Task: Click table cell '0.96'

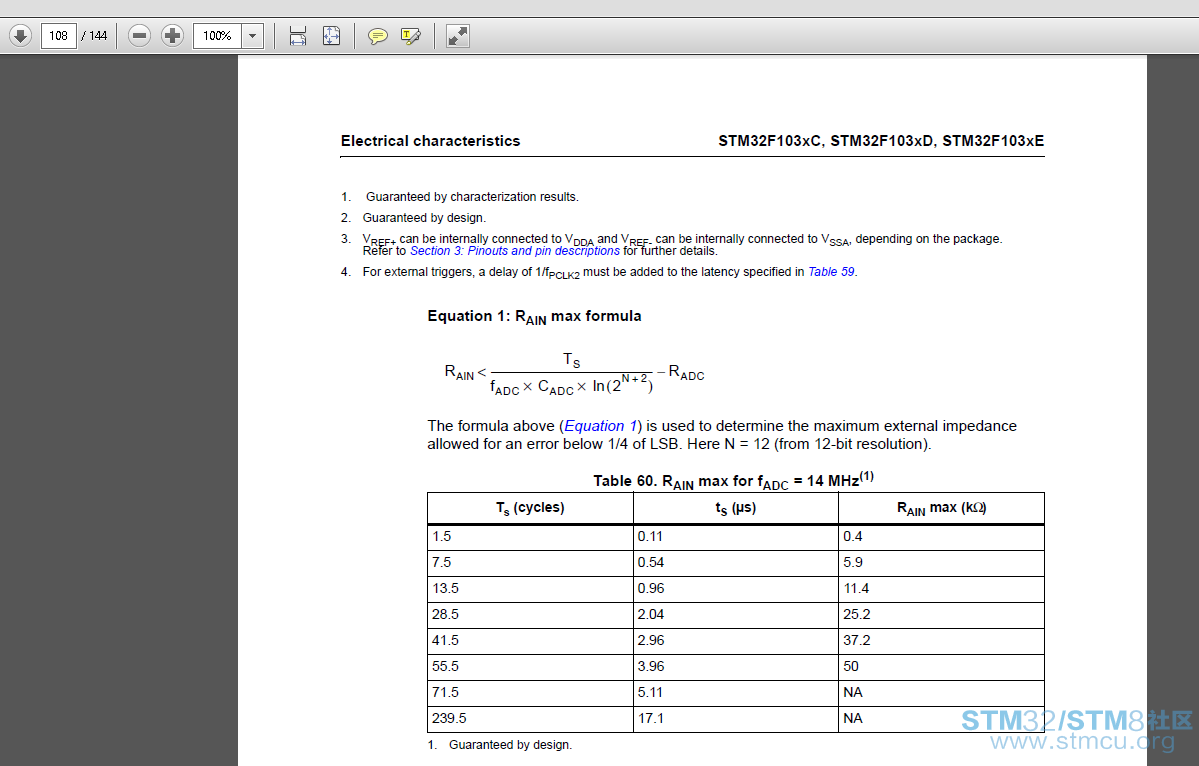Action: tap(736, 589)
